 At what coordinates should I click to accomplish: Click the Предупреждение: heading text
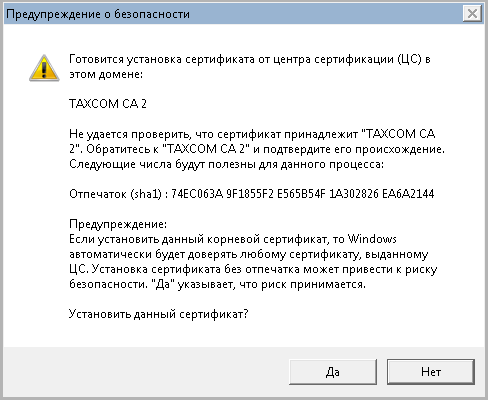(x=118, y=224)
